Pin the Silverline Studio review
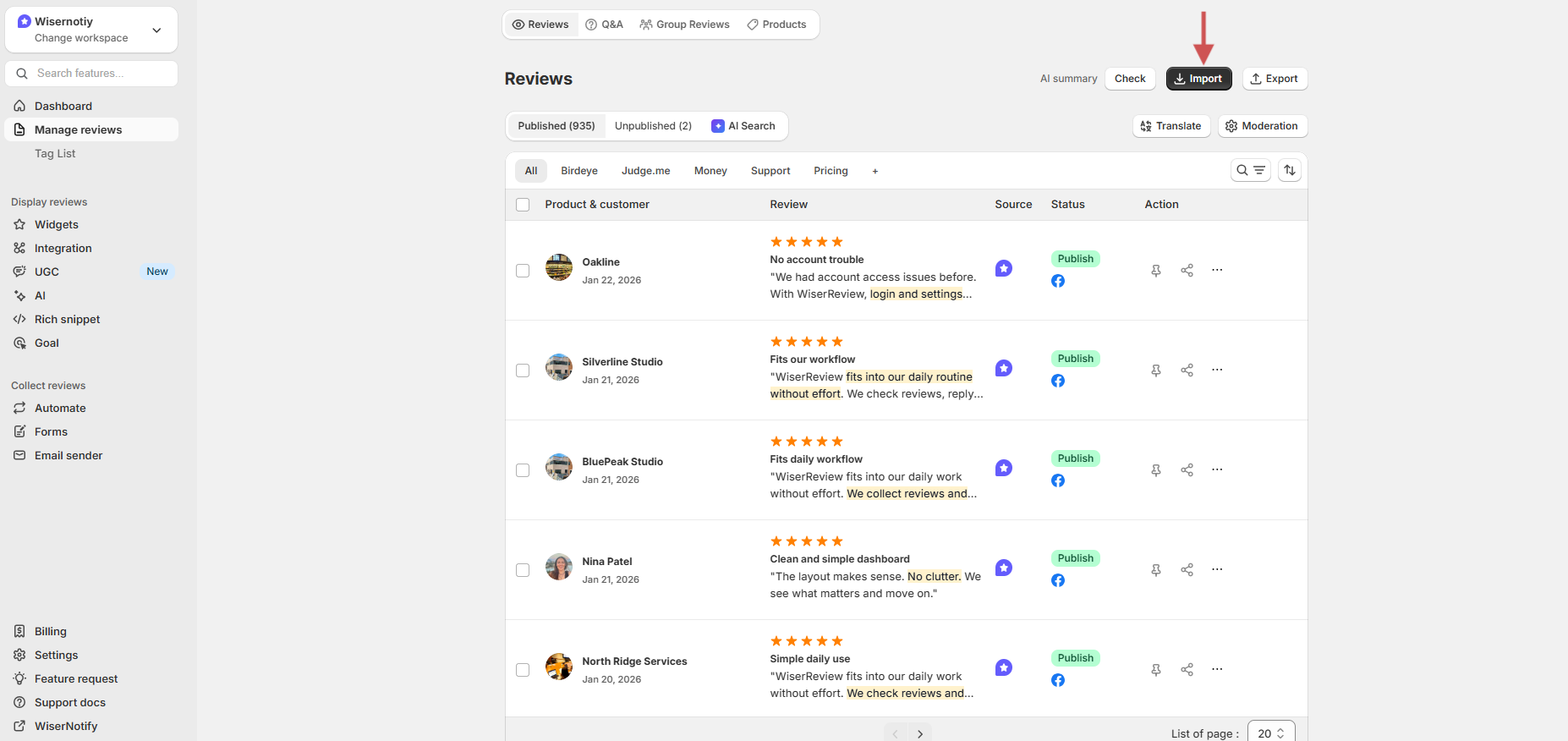This screenshot has height=741, width=1568. click(x=1156, y=370)
